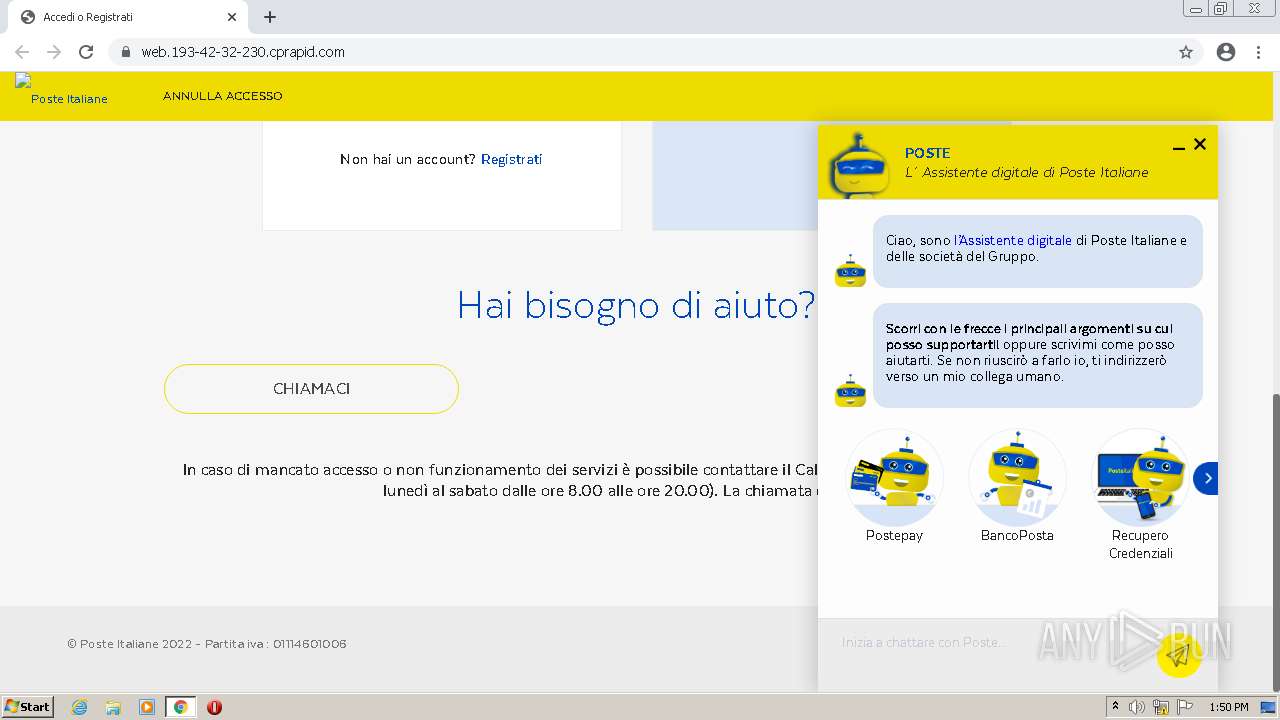Click the Hai bisogno di aiuto? heading
This screenshot has height=720, width=1280.
[x=636, y=305]
